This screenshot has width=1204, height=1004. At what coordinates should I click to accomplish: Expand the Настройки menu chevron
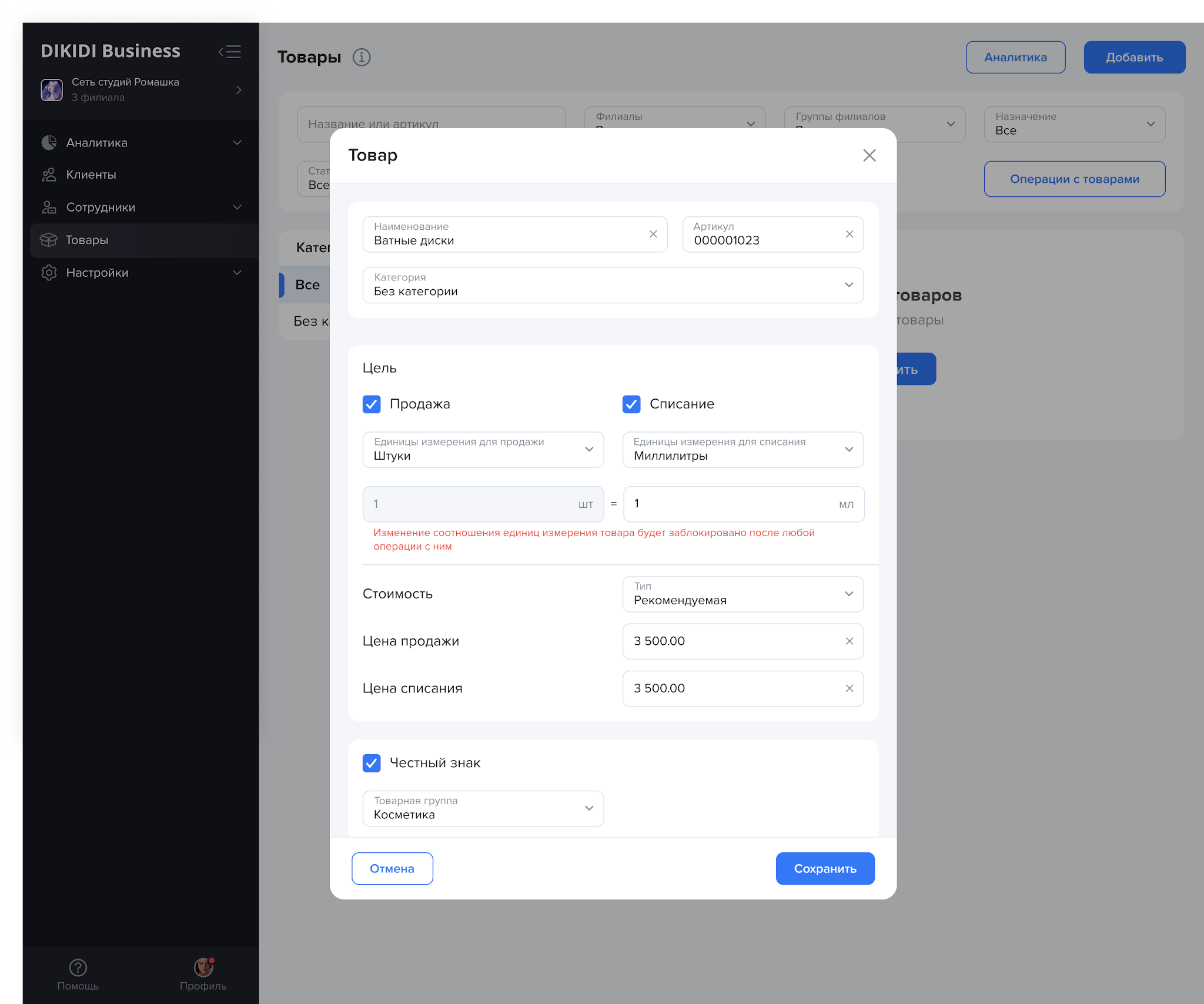point(238,272)
